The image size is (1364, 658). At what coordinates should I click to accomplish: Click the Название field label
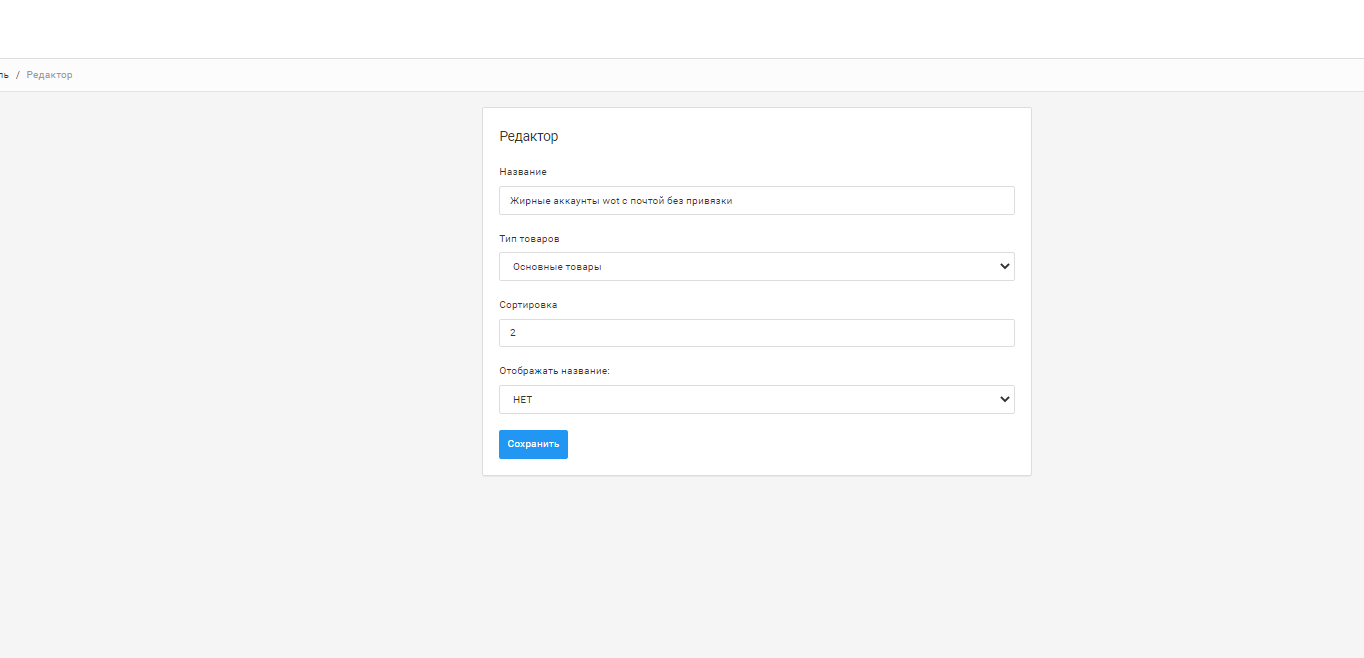coord(523,172)
